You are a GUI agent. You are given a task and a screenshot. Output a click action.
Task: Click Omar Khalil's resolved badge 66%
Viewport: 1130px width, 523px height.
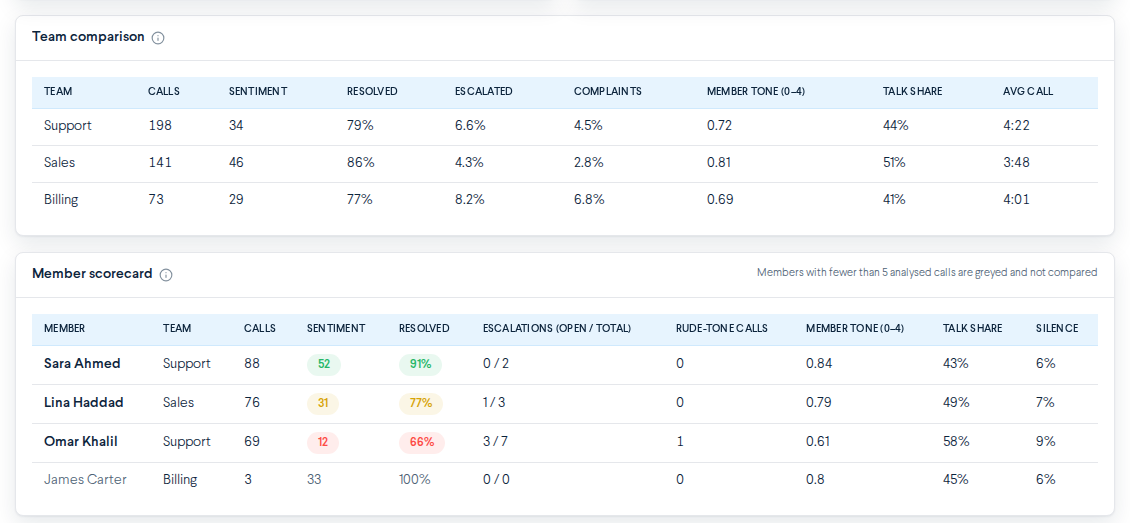[x=422, y=442]
